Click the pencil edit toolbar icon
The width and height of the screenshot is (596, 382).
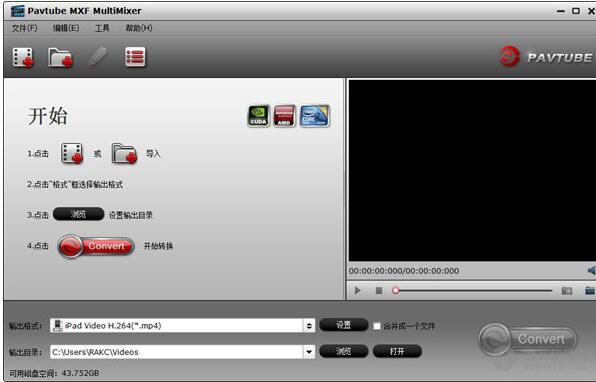98,57
